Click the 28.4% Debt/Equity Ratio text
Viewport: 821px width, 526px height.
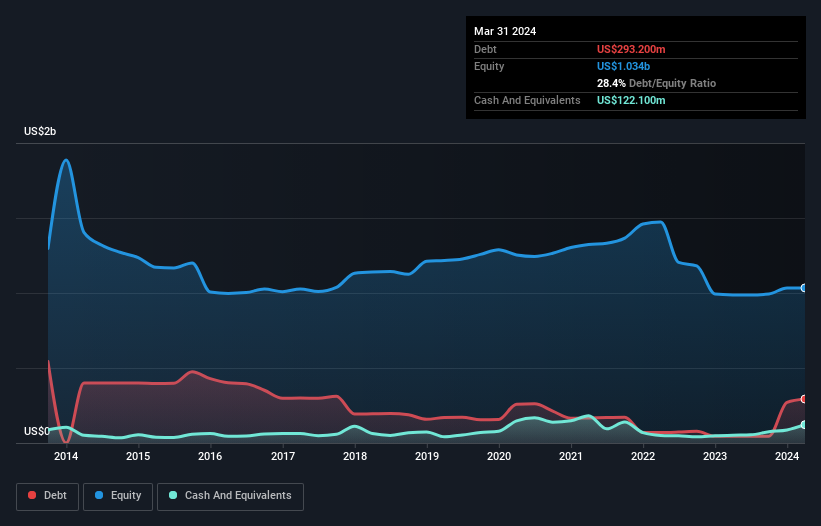click(656, 83)
